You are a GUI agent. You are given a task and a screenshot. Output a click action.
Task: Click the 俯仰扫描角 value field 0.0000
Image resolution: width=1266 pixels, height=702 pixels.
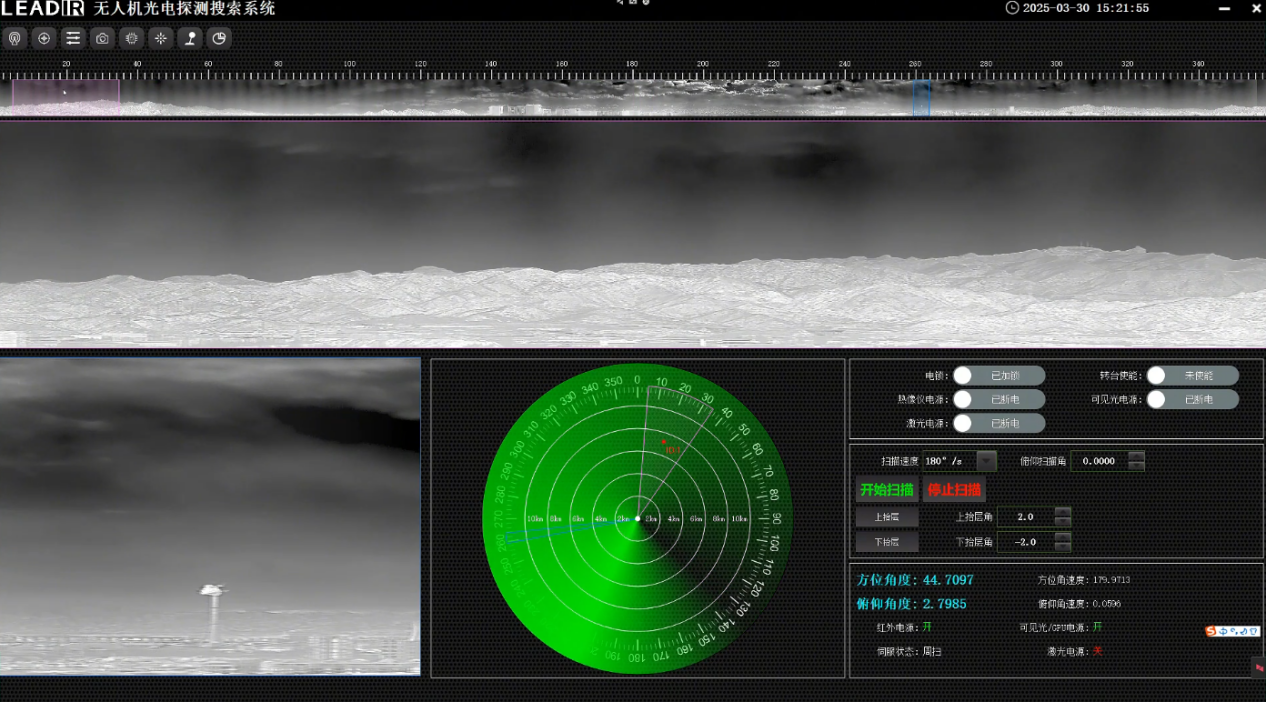(x=1099, y=461)
